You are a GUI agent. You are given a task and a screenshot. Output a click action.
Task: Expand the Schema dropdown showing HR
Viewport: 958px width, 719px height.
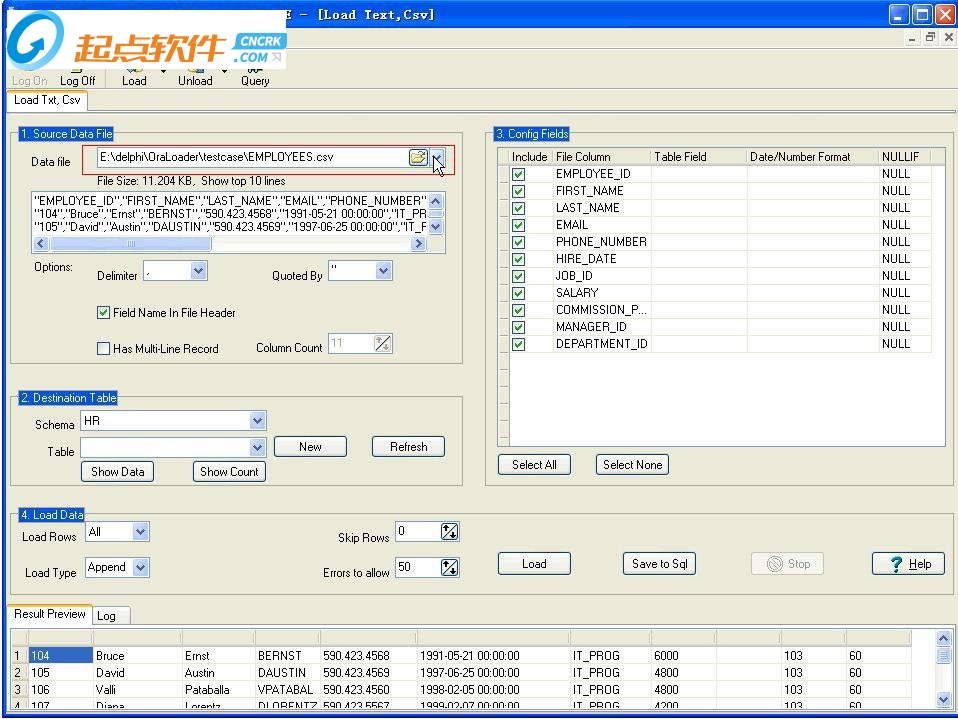pos(257,422)
